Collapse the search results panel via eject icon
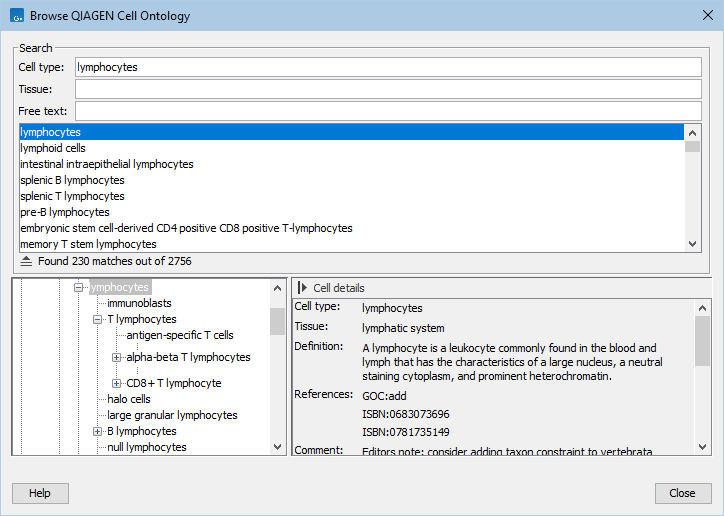The height and width of the screenshot is (516, 724). click(x=27, y=261)
